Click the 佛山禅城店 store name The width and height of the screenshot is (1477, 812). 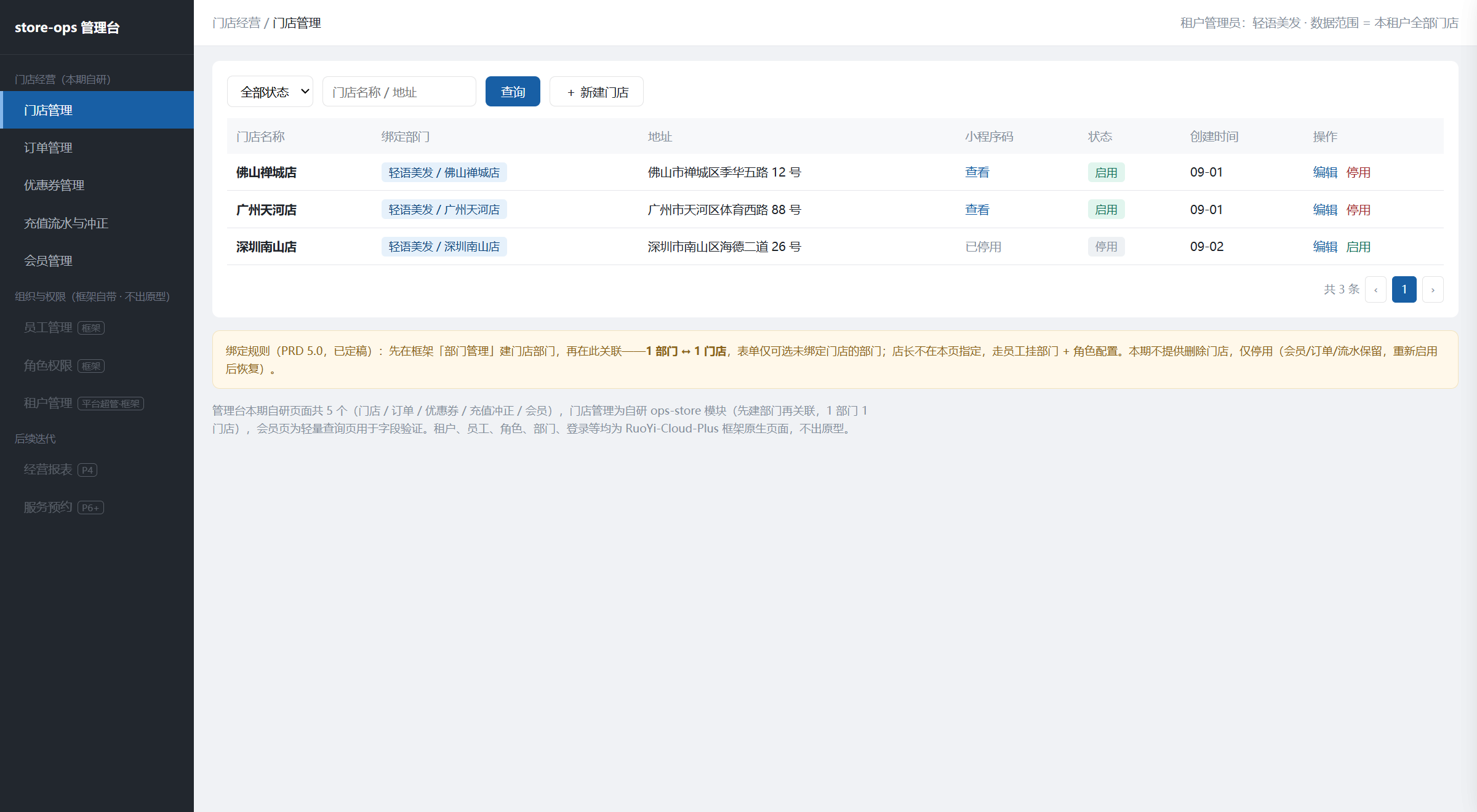click(266, 172)
